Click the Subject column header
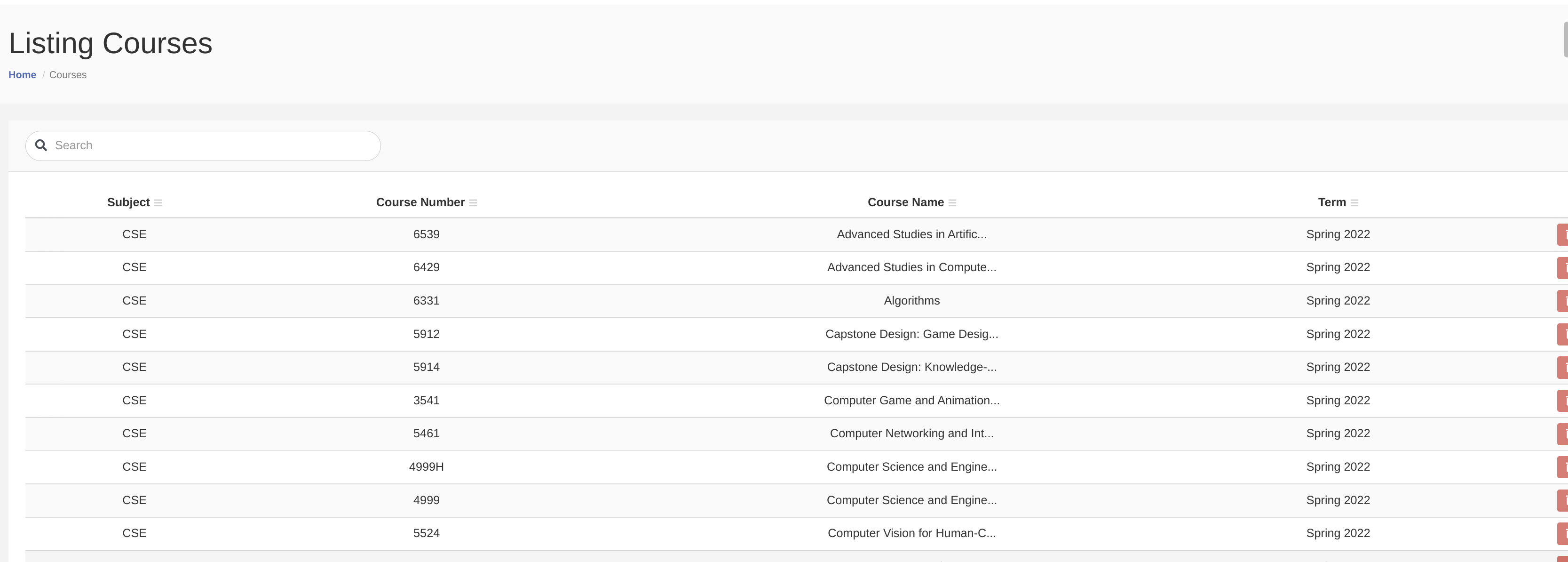 coord(128,203)
